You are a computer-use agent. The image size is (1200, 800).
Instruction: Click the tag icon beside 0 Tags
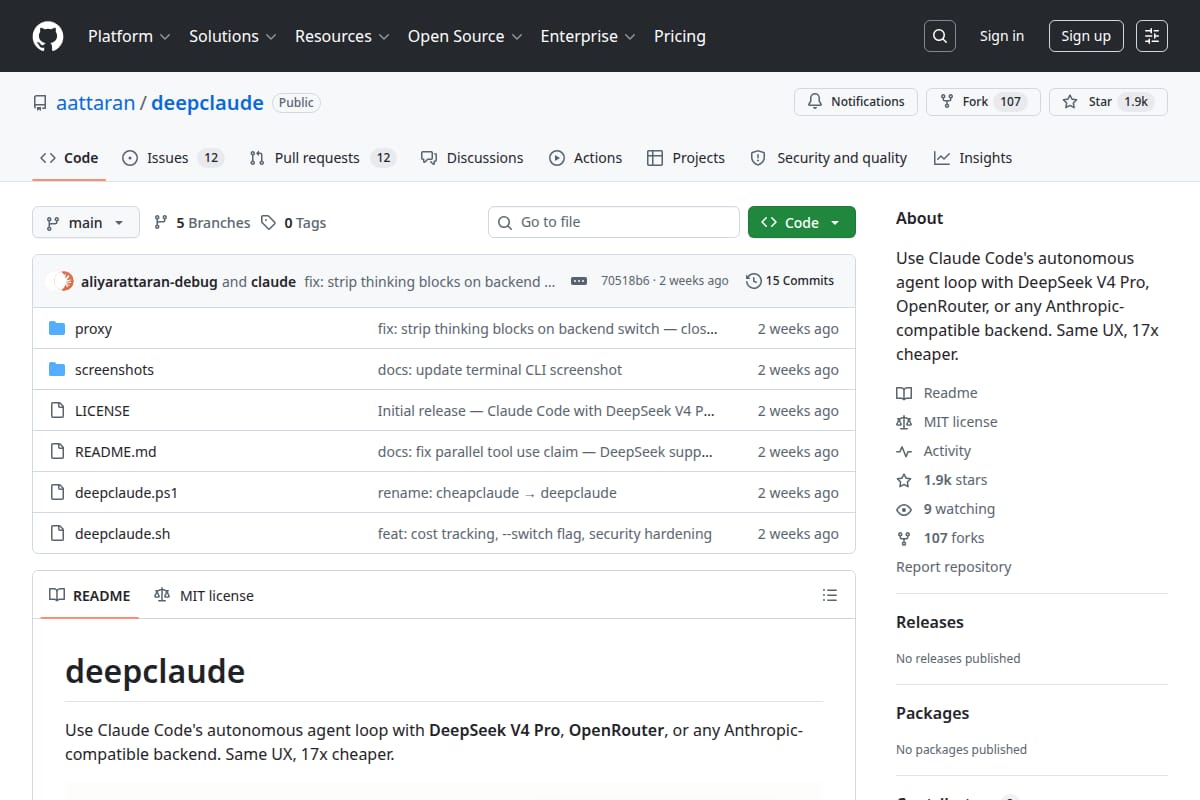tap(268, 223)
